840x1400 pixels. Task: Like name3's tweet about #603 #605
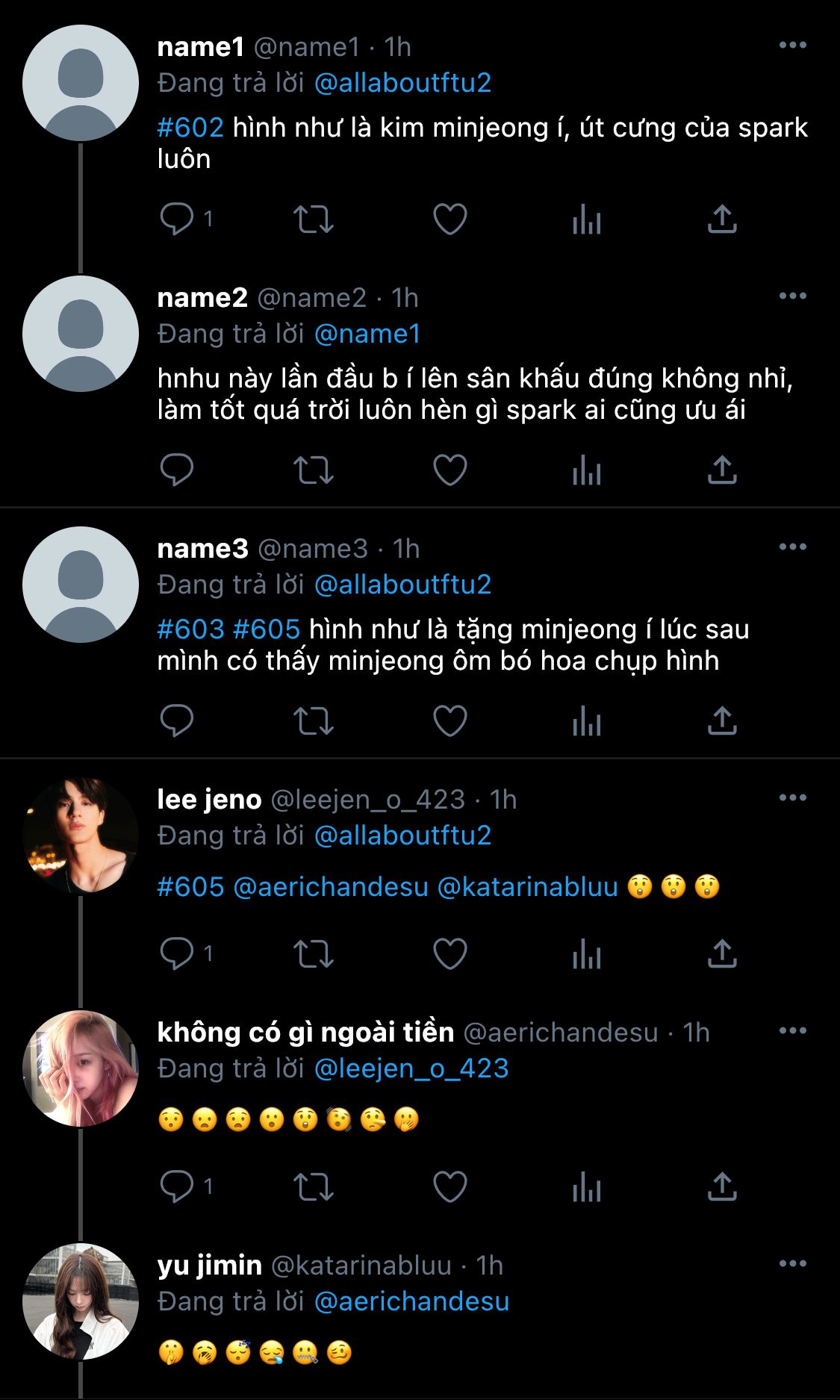point(449,721)
